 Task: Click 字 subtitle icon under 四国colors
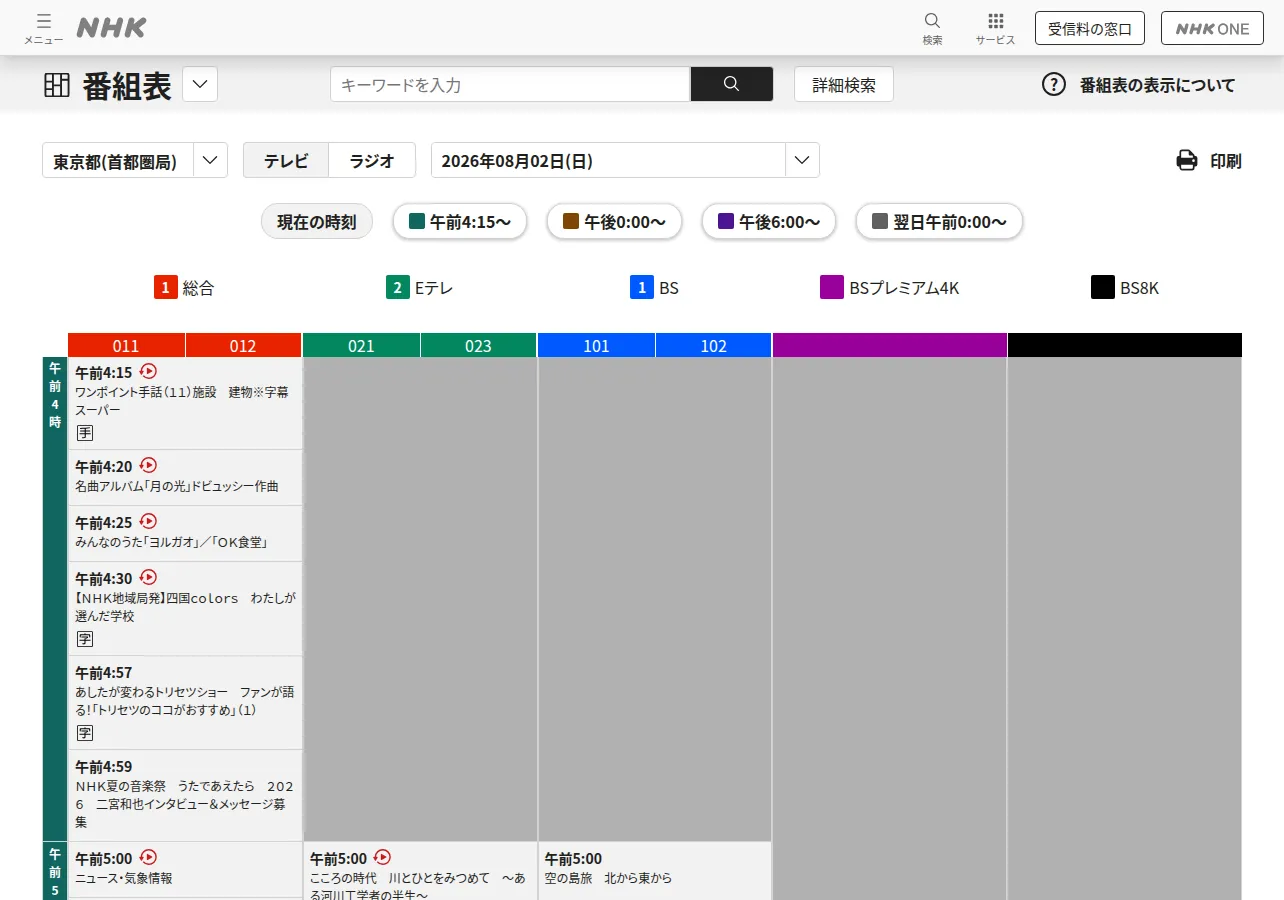click(85, 639)
